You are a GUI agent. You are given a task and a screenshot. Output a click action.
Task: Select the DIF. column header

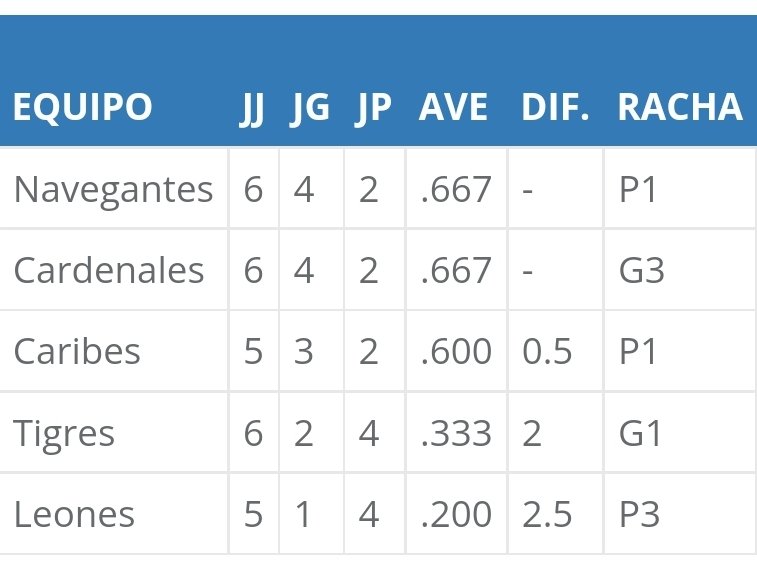555,107
